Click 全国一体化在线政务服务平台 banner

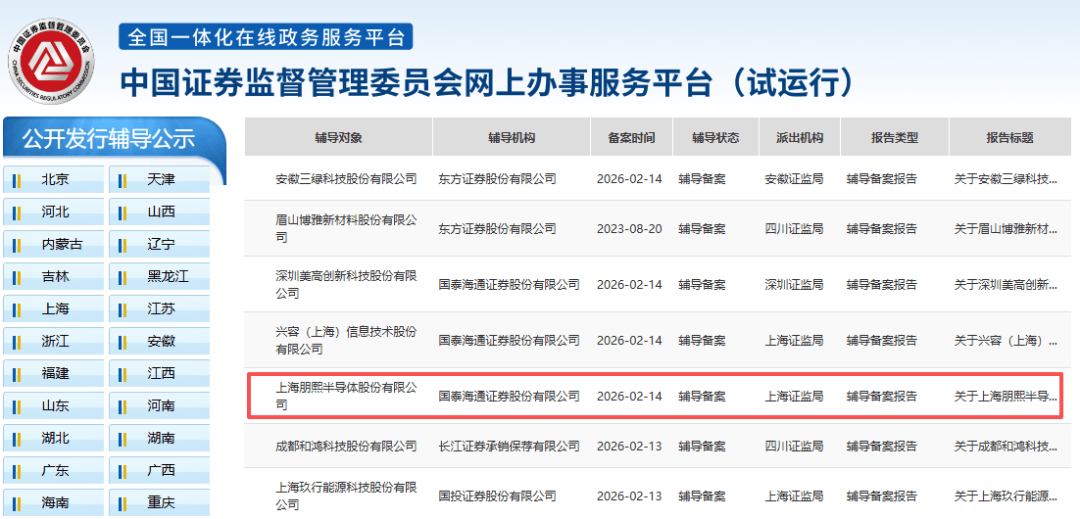(x=266, y=37)
